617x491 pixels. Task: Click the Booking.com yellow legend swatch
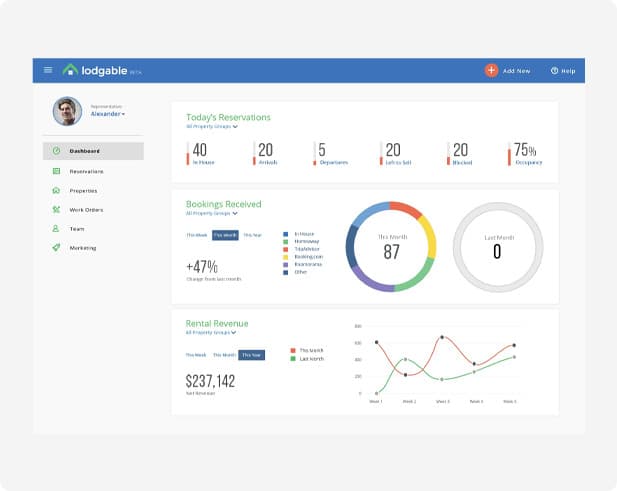point(286,257)
